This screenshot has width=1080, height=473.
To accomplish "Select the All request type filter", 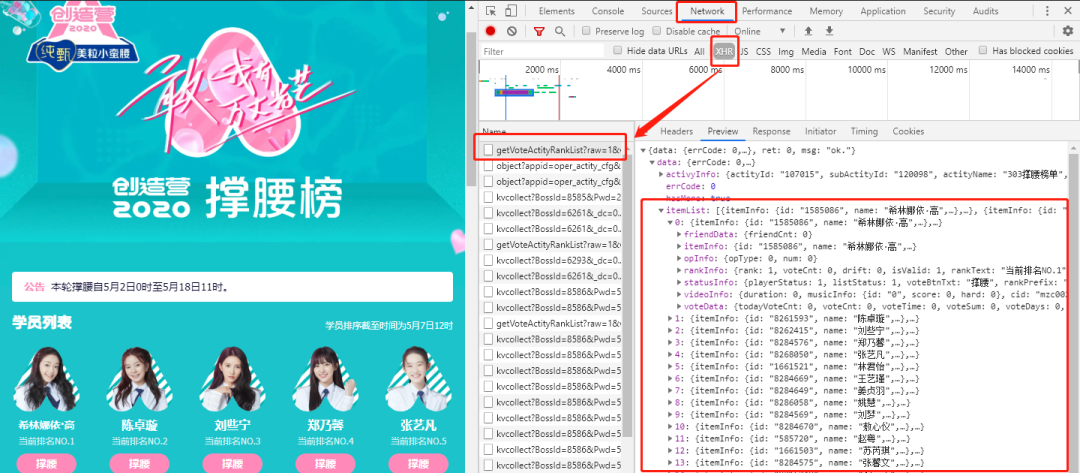I will (x=699, y=52).
